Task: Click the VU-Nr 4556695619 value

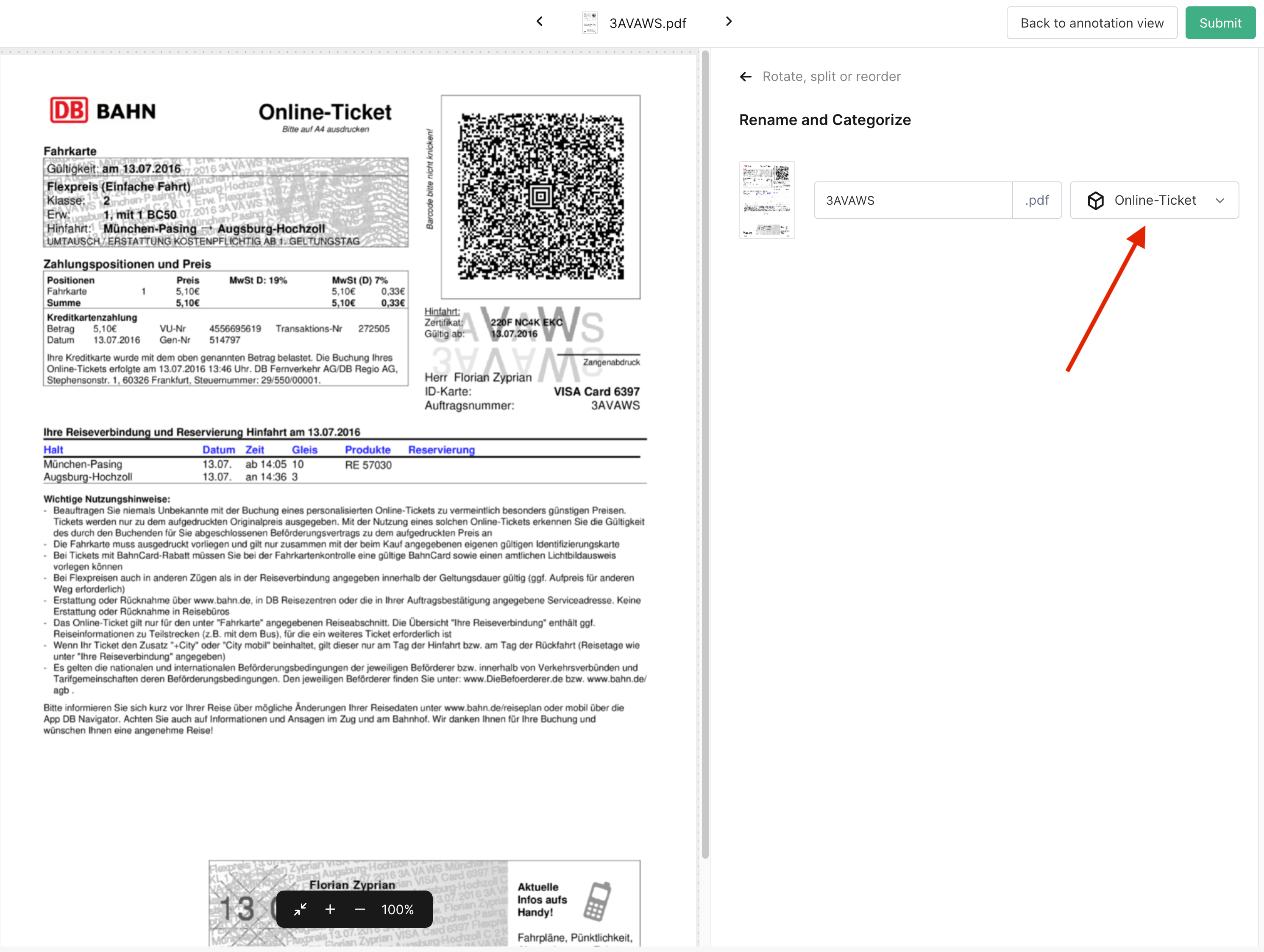Action: tap(235, 328)
